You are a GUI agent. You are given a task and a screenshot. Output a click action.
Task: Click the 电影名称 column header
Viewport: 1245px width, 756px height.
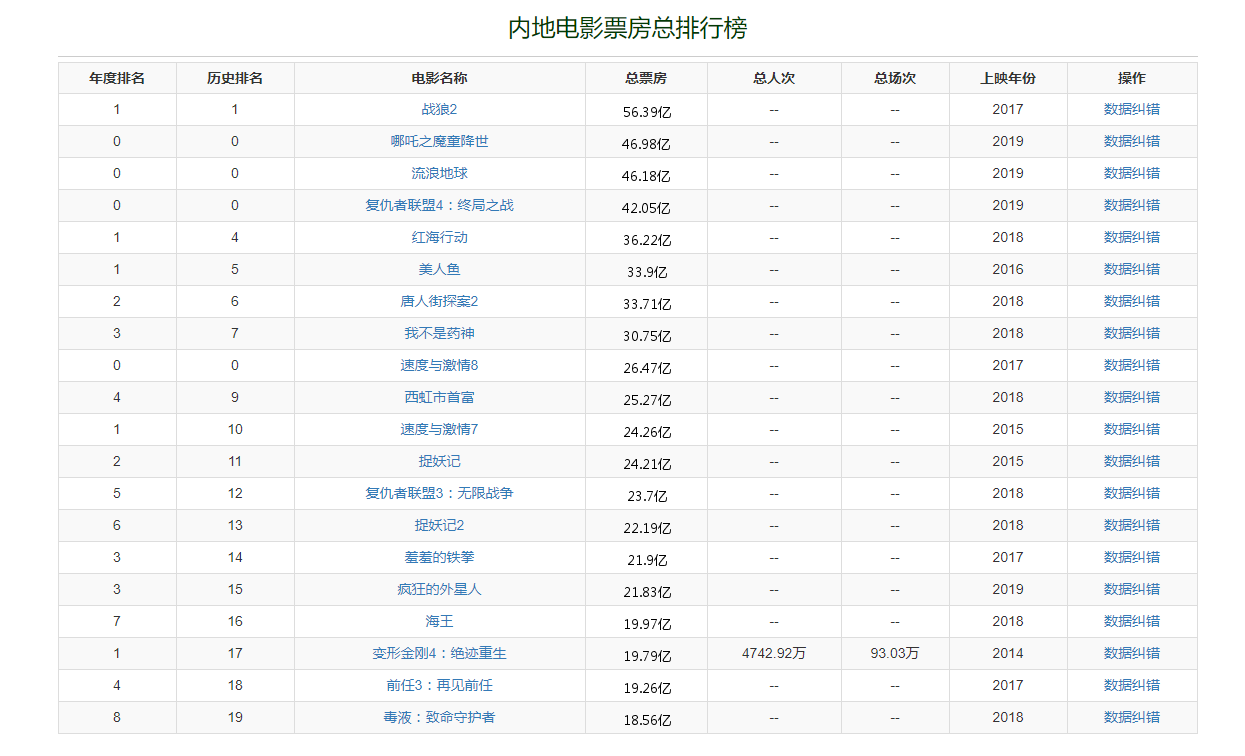(x=439, y=78)
